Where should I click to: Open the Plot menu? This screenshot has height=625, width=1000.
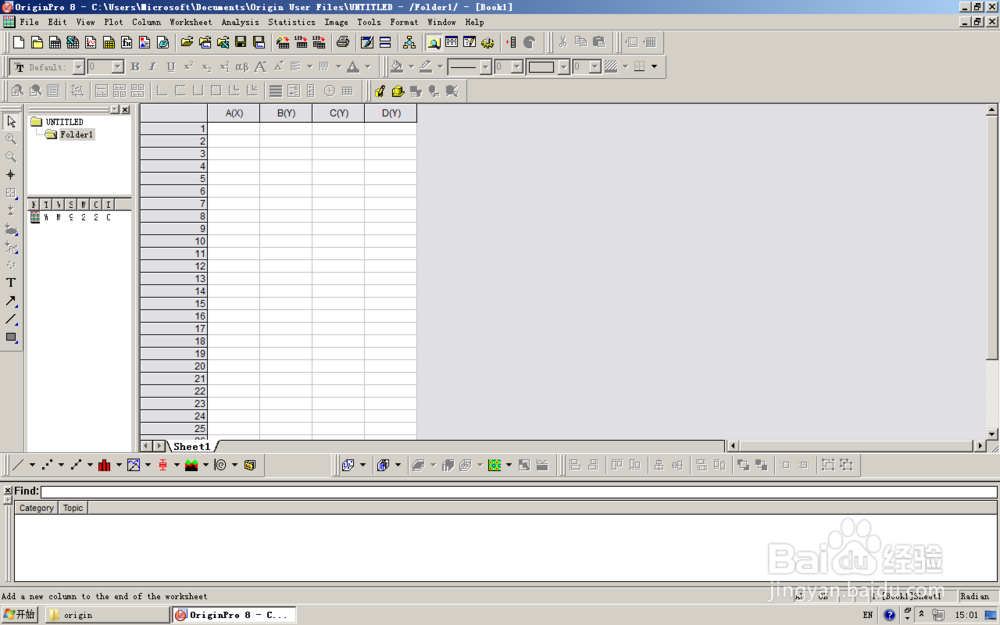(x=114, y=22)
